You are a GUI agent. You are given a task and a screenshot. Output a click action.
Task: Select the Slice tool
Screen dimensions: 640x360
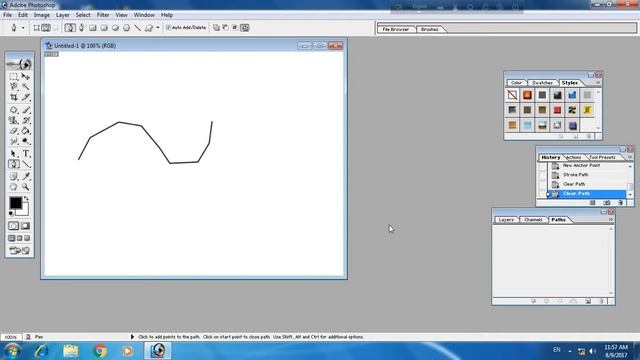point(26,97)
